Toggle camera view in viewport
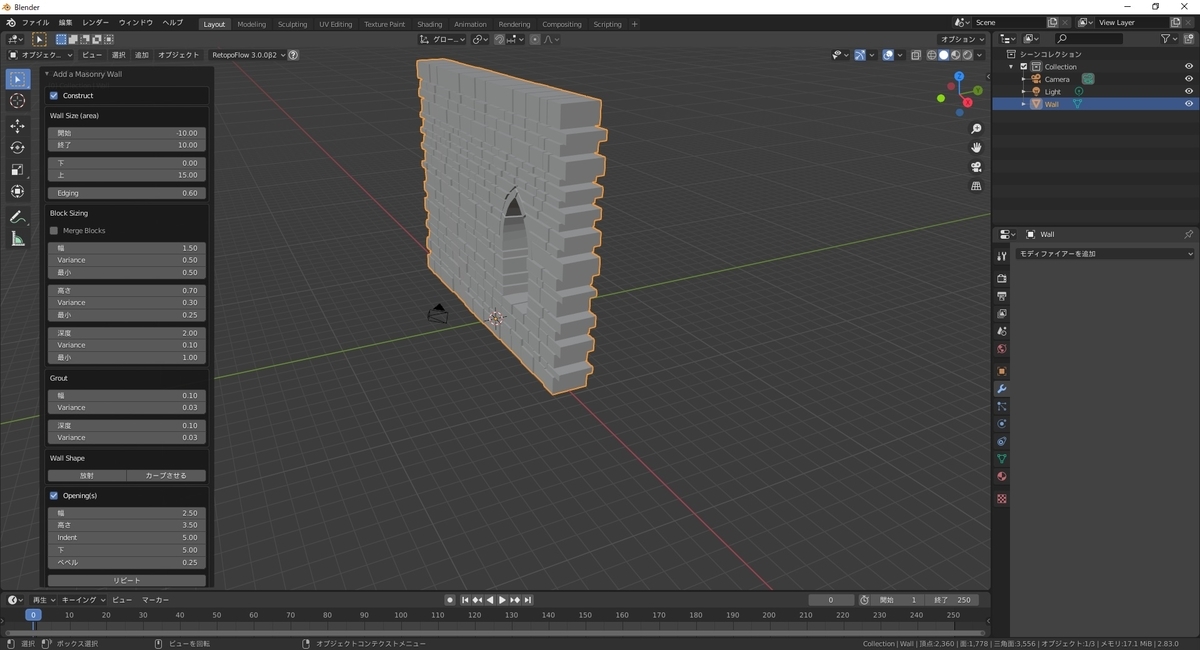This screenshot has width=1200, height=650. click(976, 167)
